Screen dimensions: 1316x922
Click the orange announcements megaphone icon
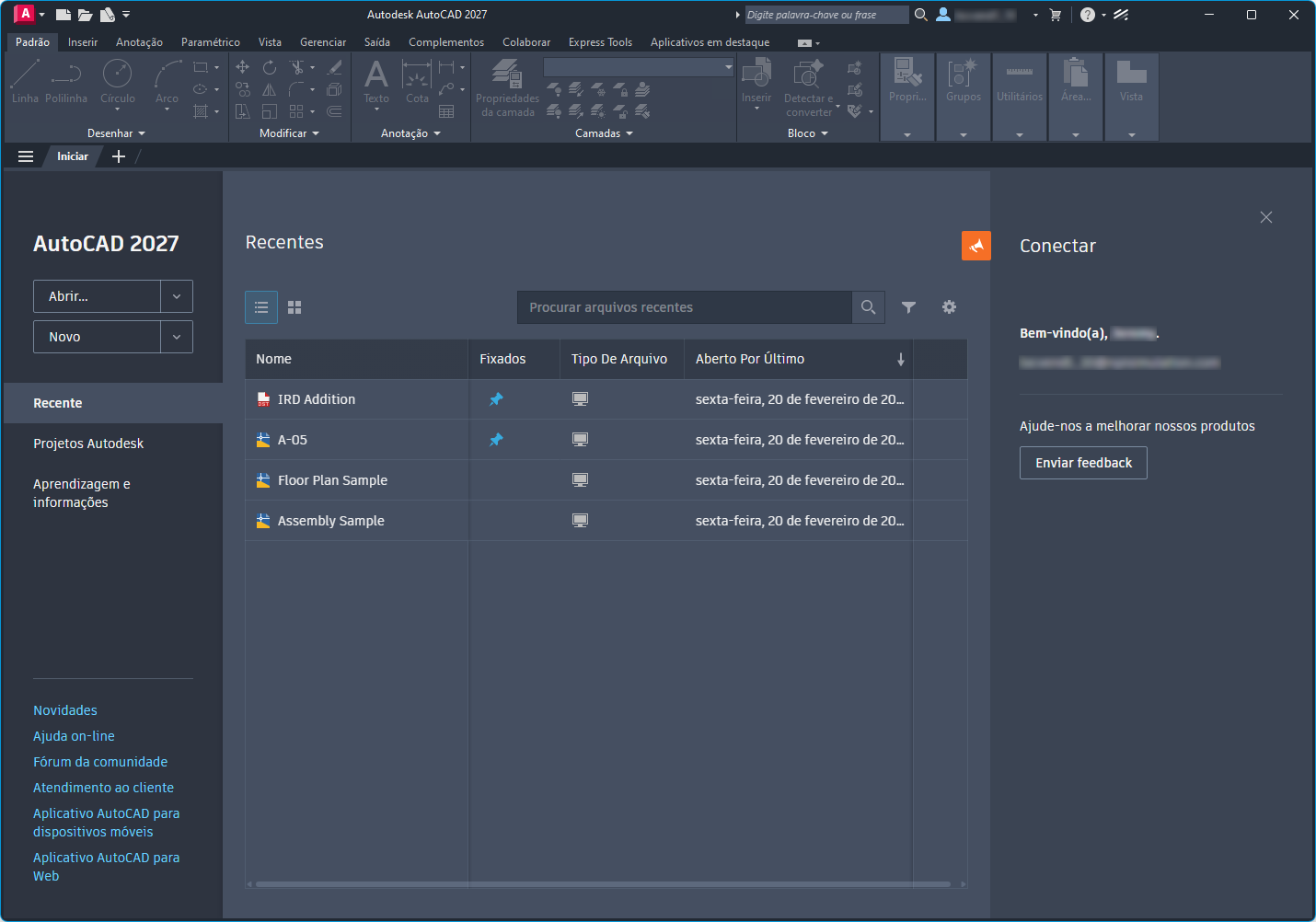[976, 246]
